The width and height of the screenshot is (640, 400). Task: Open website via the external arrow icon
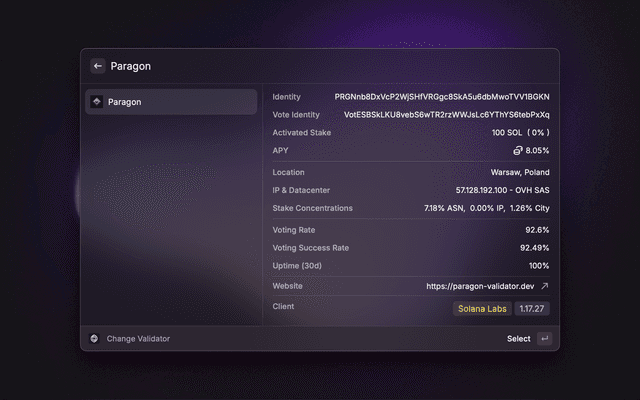(544, 286)
